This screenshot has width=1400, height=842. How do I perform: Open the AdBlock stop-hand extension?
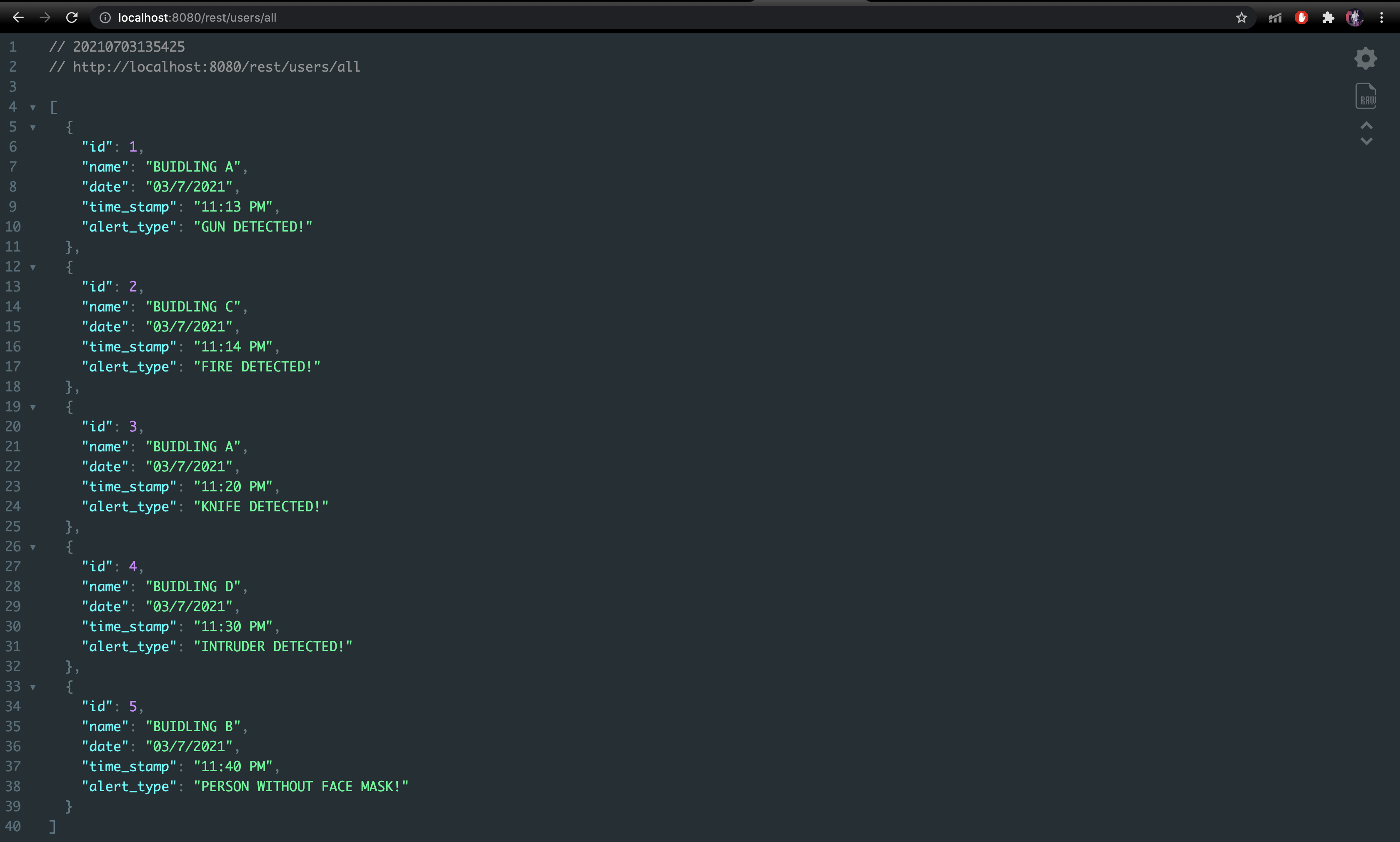pos(1301,17)
